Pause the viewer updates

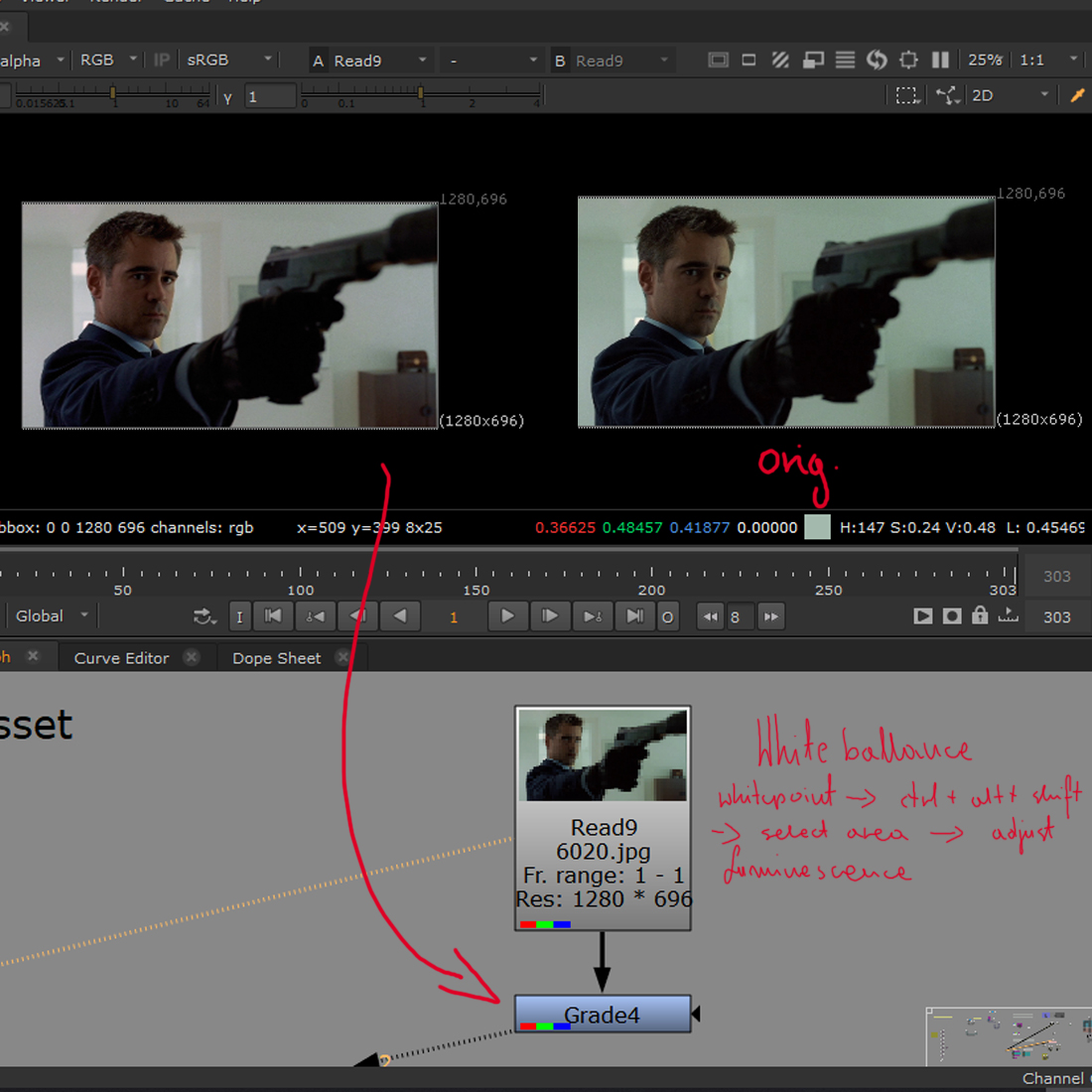940,61
